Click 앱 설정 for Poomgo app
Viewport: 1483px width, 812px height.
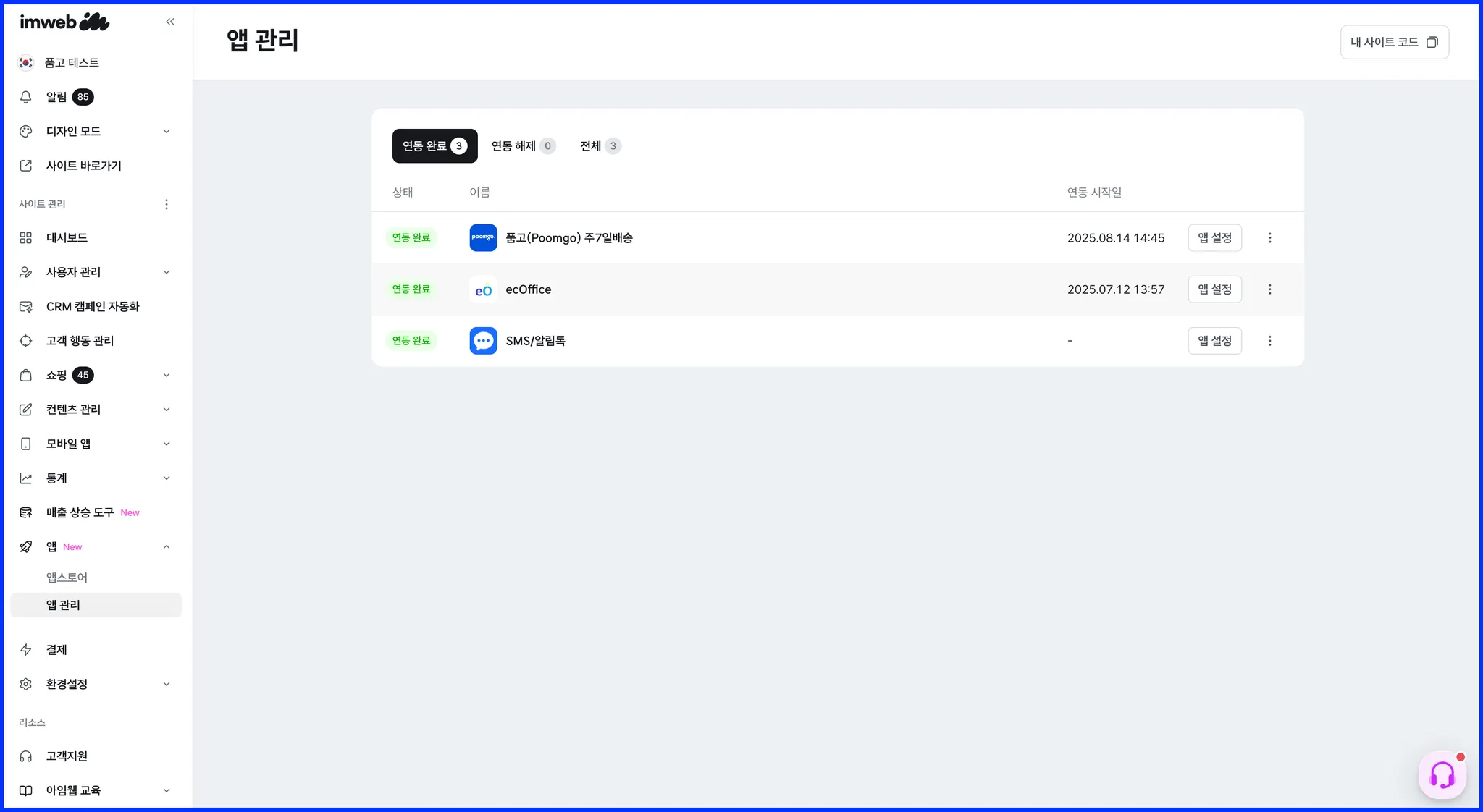coord(1214,238)
